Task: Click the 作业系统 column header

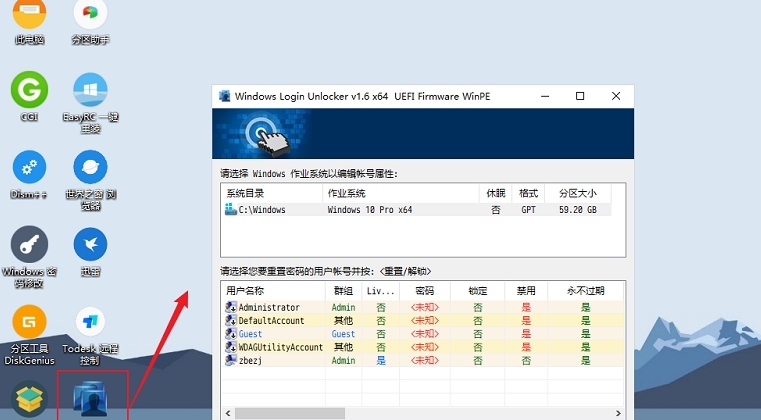Action: pos(401,193)
